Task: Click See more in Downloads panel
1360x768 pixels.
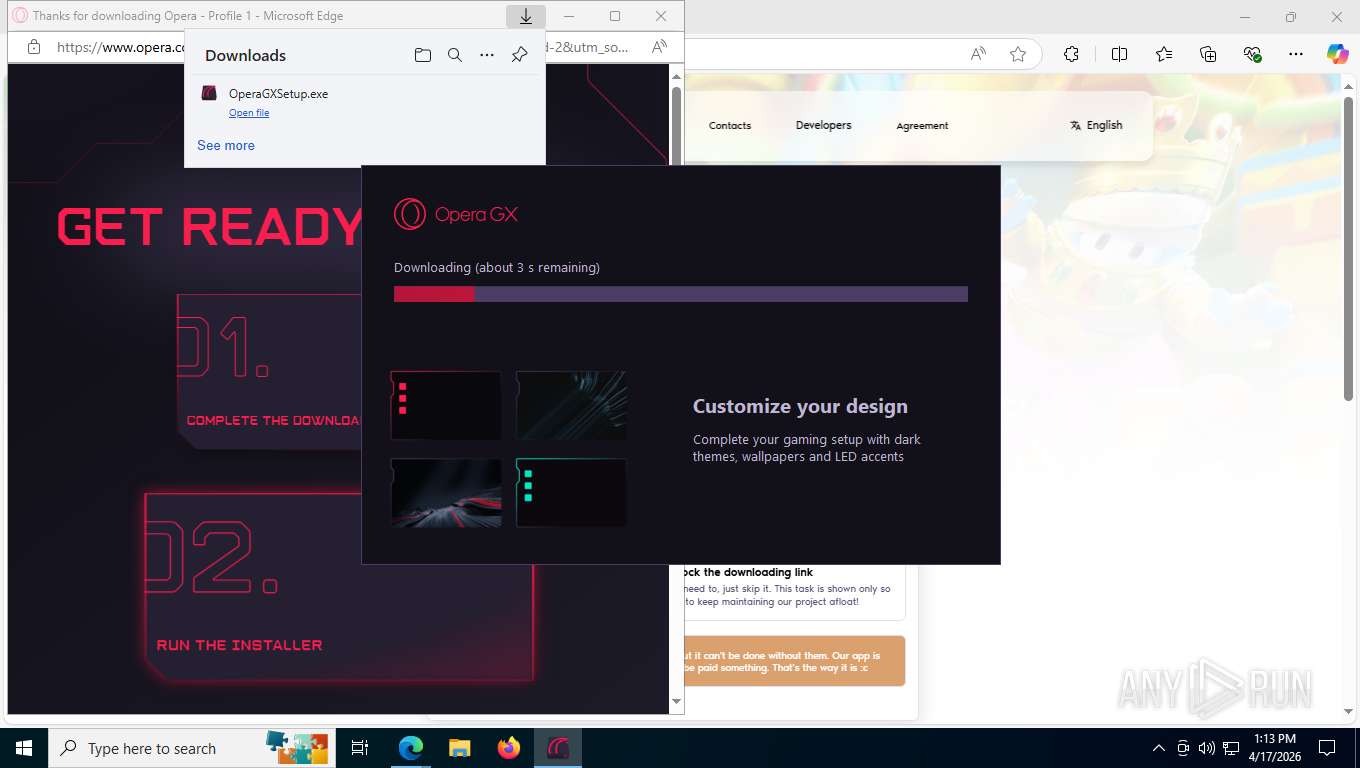Action: (226, 145)
